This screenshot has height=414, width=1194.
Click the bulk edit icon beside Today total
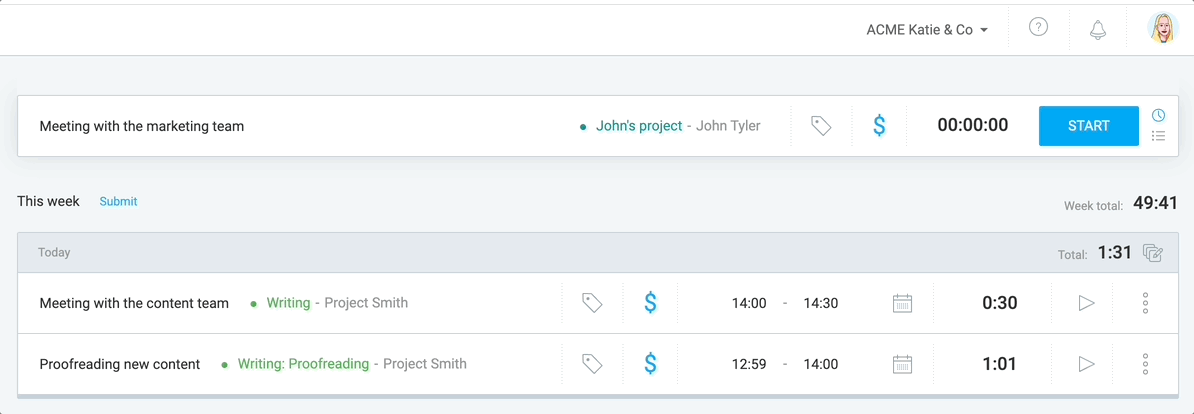(1153, 253)
